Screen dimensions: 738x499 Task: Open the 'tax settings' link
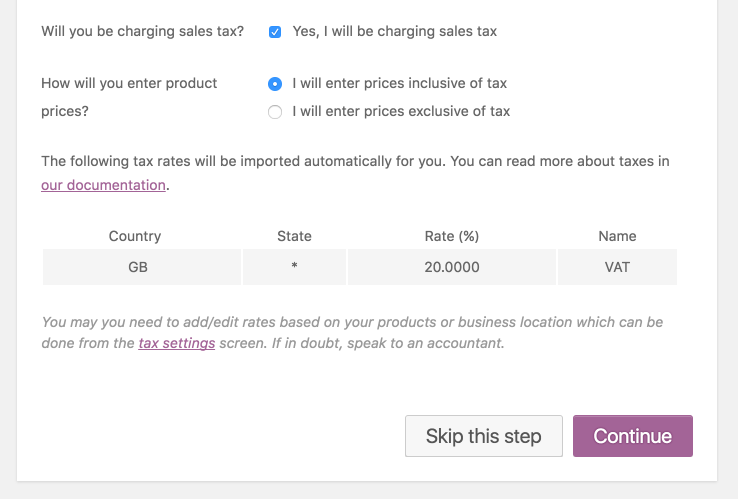tap(177, 343)
